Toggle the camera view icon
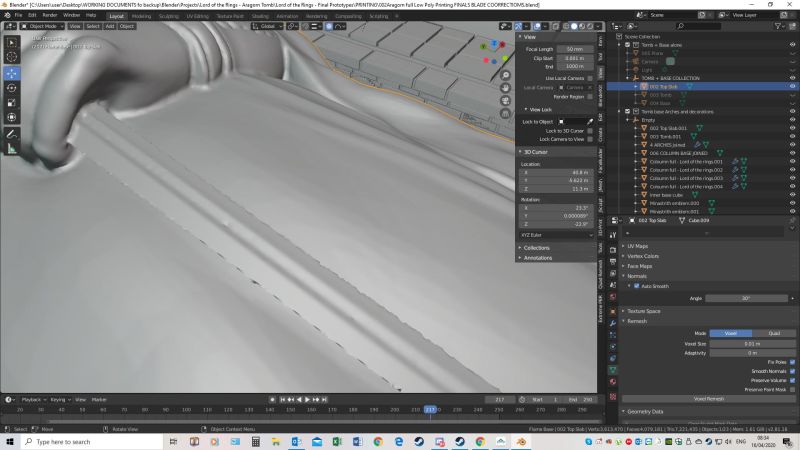Viewport: 800px width, 450px height. click(x=505, y=101)
